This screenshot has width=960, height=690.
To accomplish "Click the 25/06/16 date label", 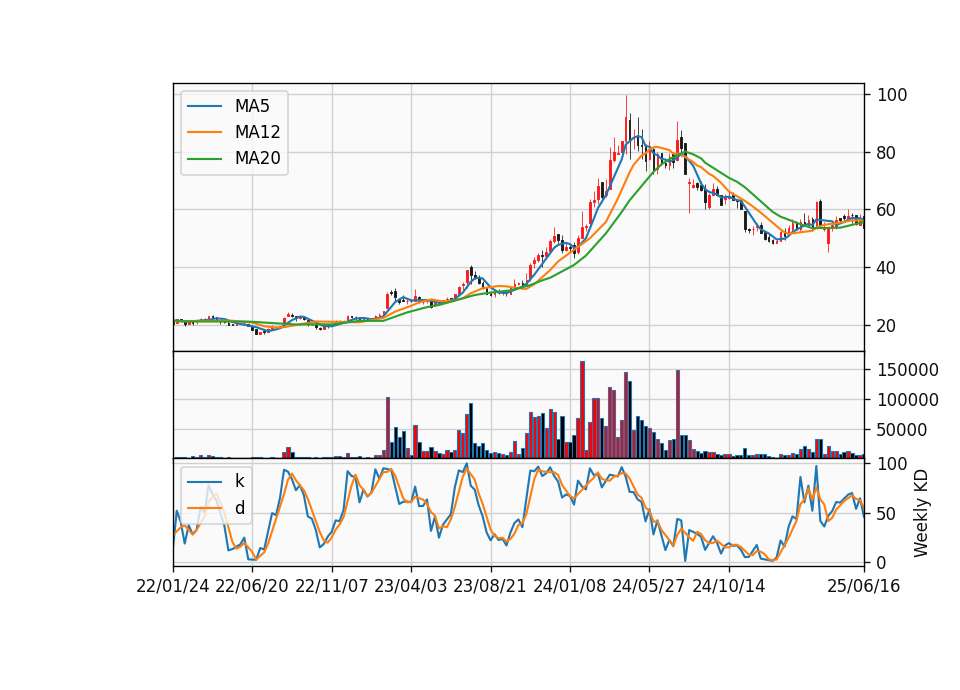I will [864, 586].
